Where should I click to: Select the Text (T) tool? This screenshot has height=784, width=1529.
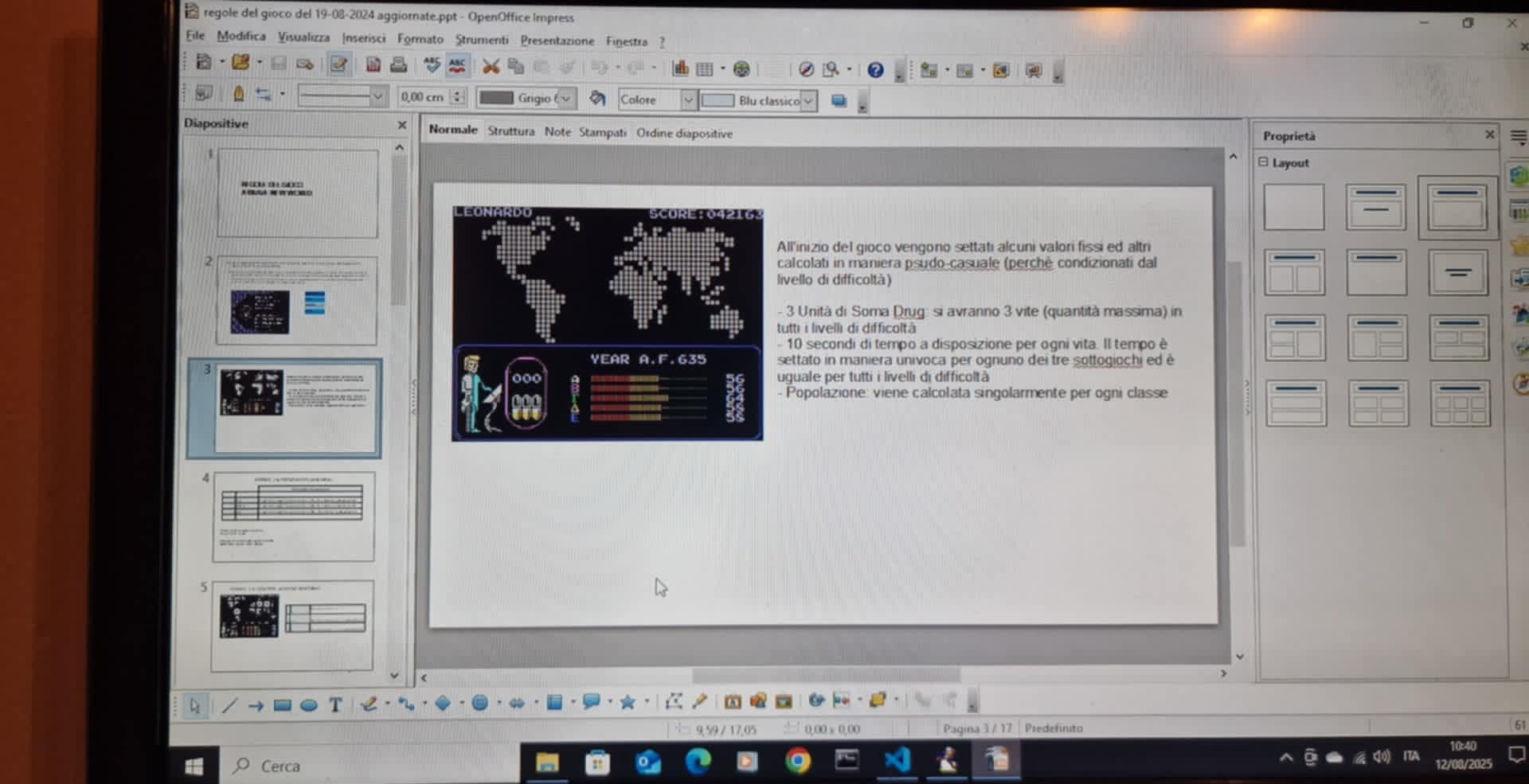pos(335,705)
